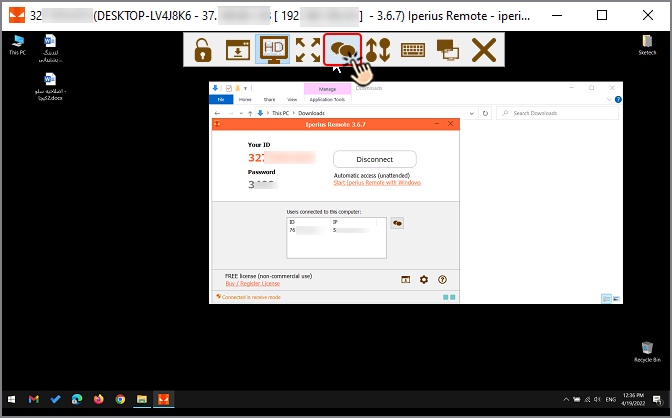Open recent locations dropdown in explorer

click(x=241, y=113)
